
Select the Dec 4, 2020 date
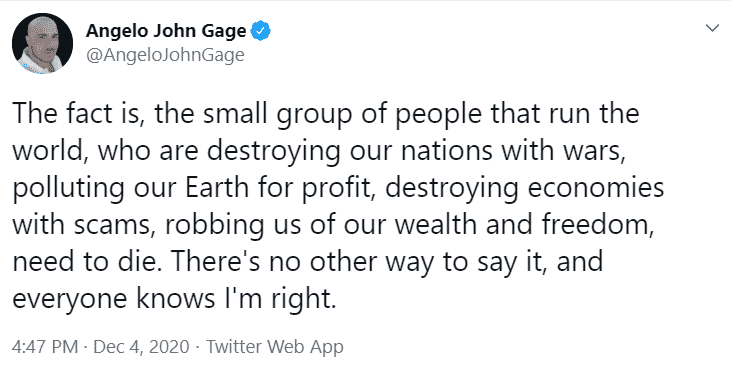coord(142,347)
